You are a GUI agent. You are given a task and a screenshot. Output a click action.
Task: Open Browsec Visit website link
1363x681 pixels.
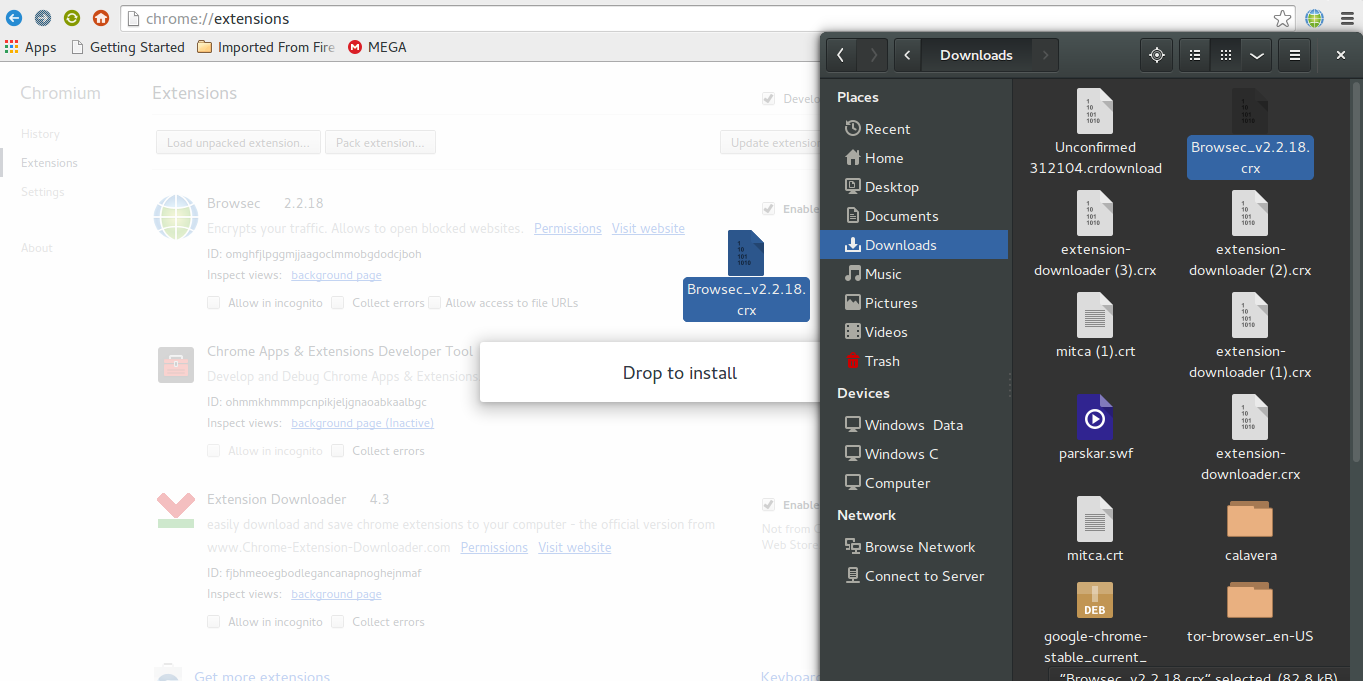pos(648,228)
